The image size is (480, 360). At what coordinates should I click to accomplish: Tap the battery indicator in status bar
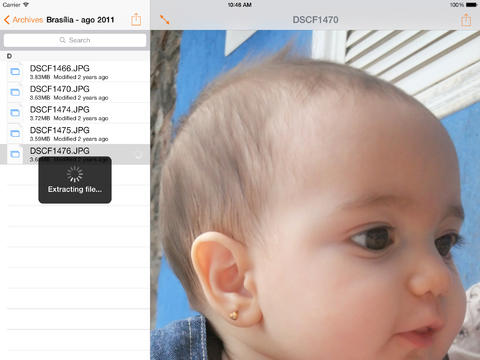[x=471, y=5]
